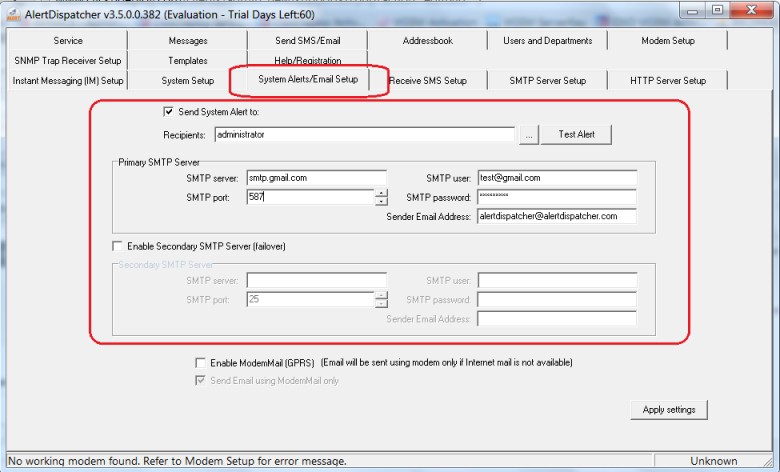This screenshot has height=472, width=780.
Task: Uncheck Send System Alert to checkbox
Action: [168, 111]
